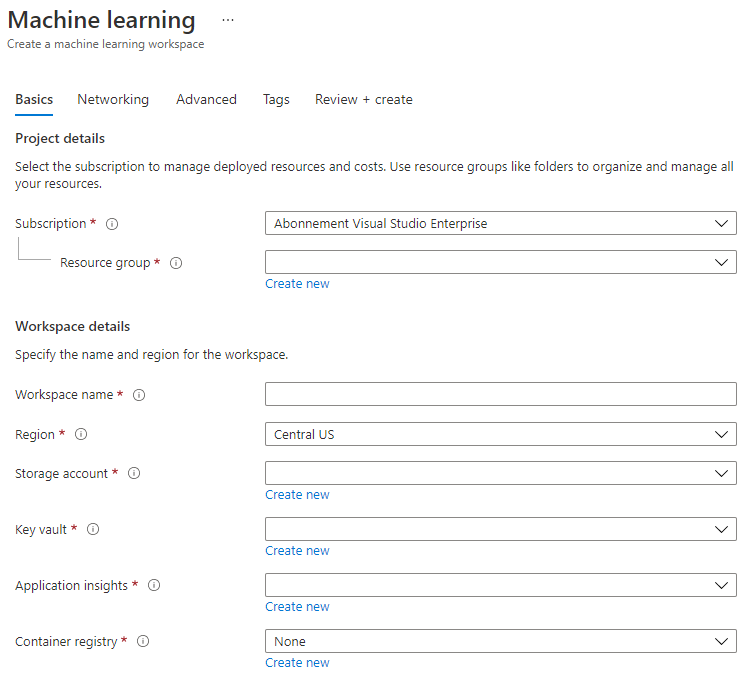
Task: Click info icon next to Subscription
Action: (x=112, y=224)
